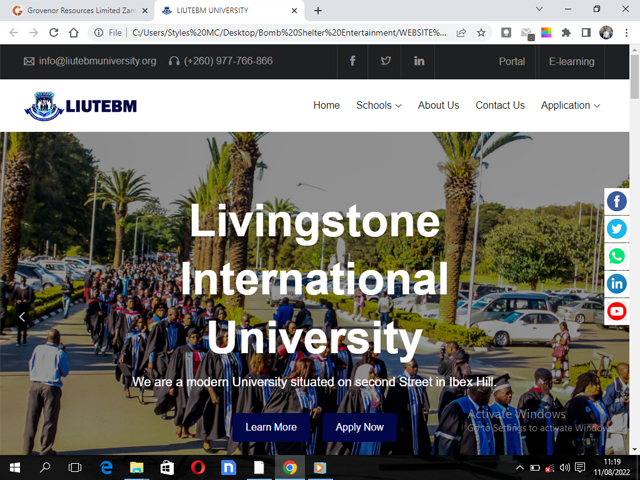This screenshot has width=640, height=480.
Task: Reload the browser page
Action: coord(53,33)
